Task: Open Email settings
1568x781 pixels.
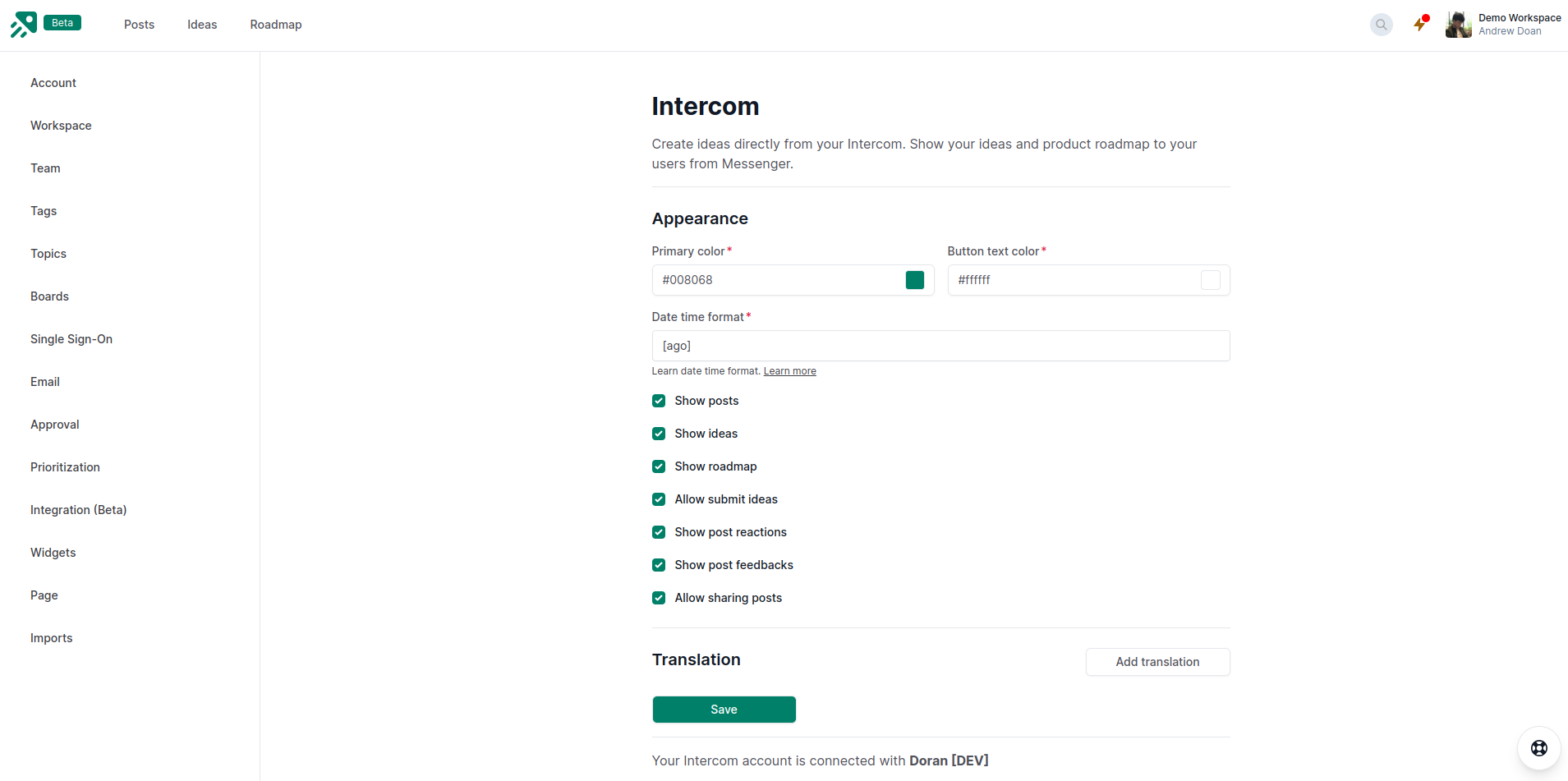Action: [x=45, y=382]
